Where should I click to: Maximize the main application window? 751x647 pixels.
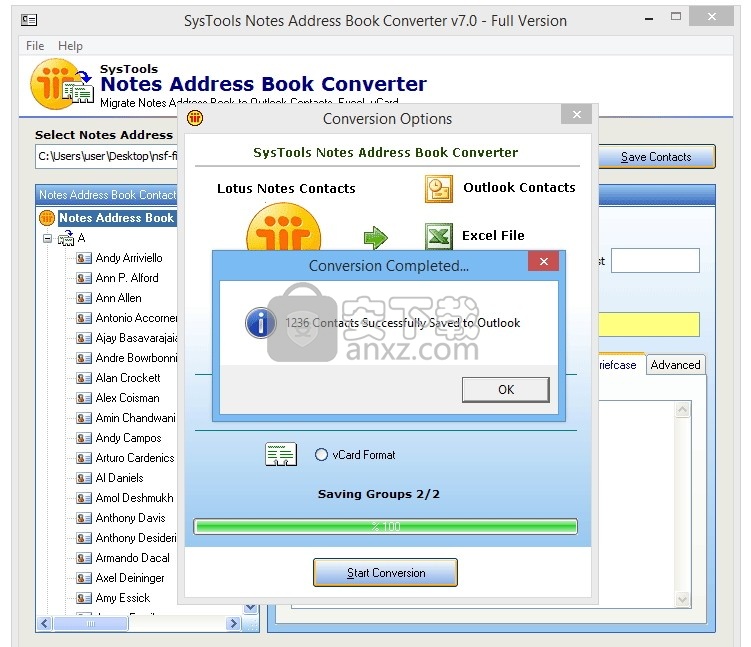(676, 17)
